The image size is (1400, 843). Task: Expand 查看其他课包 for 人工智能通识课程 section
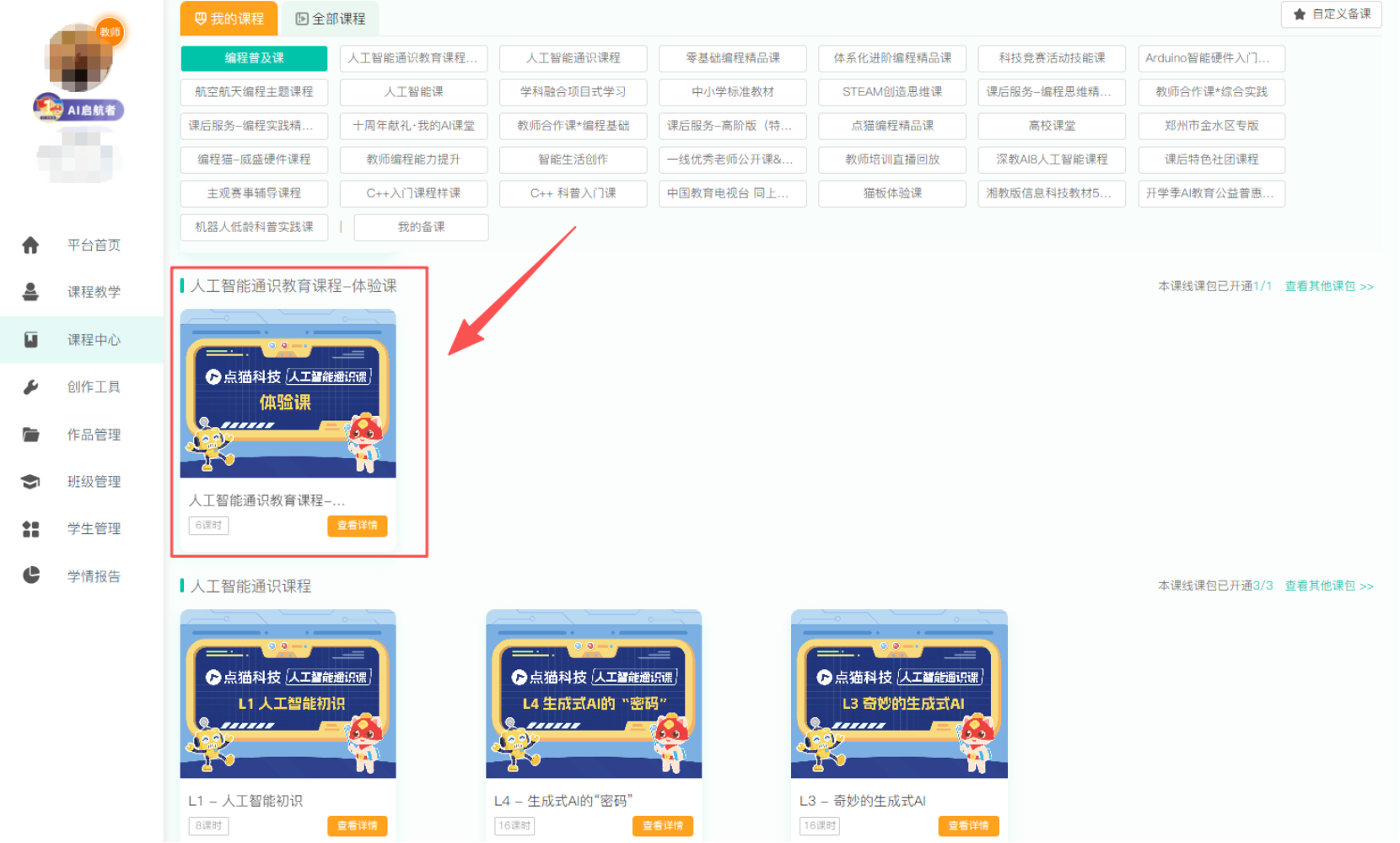coord(1328,586)
